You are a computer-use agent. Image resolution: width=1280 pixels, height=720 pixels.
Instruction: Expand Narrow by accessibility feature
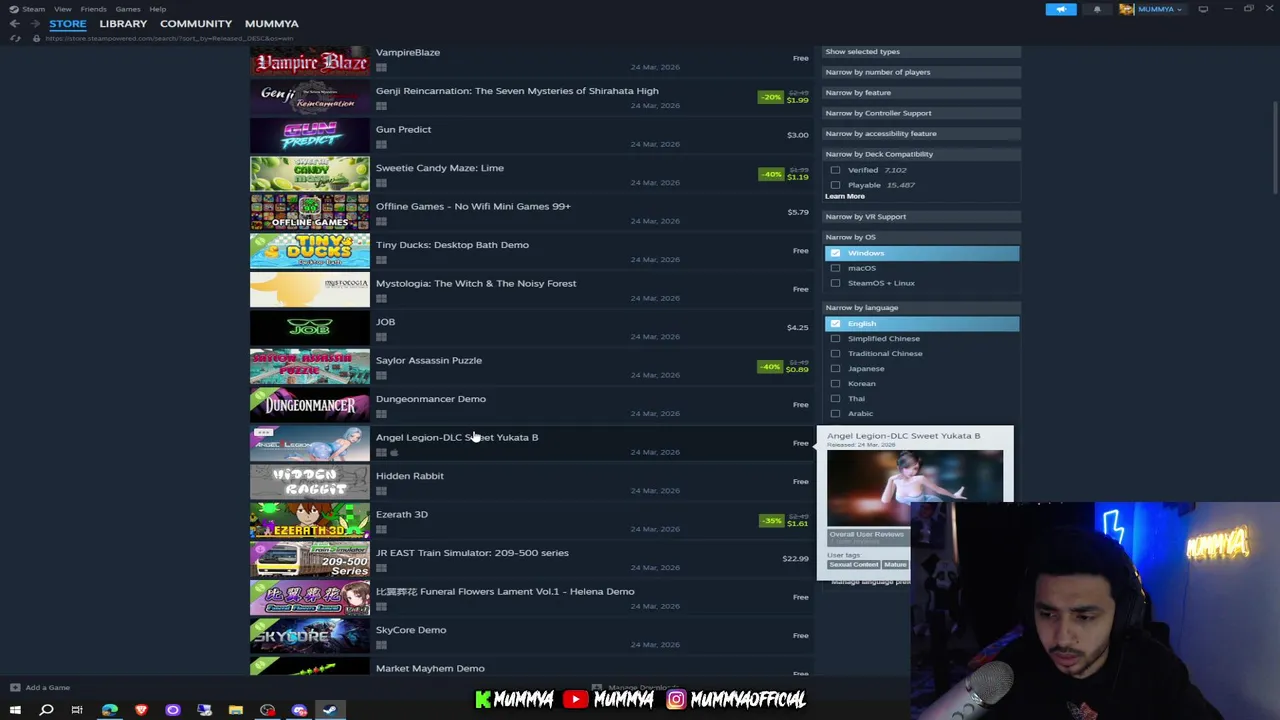tap(920, 133)
